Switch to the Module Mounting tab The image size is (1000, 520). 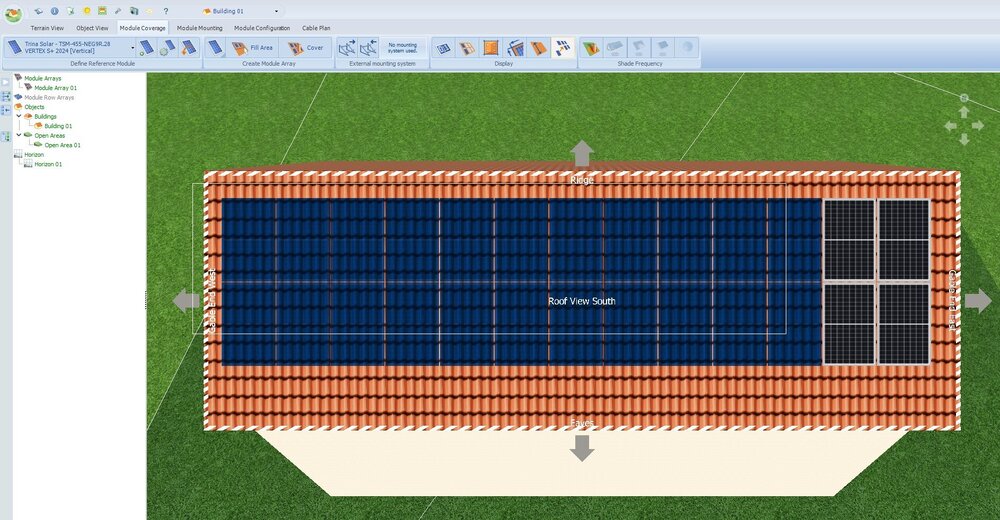coord(200,28)
